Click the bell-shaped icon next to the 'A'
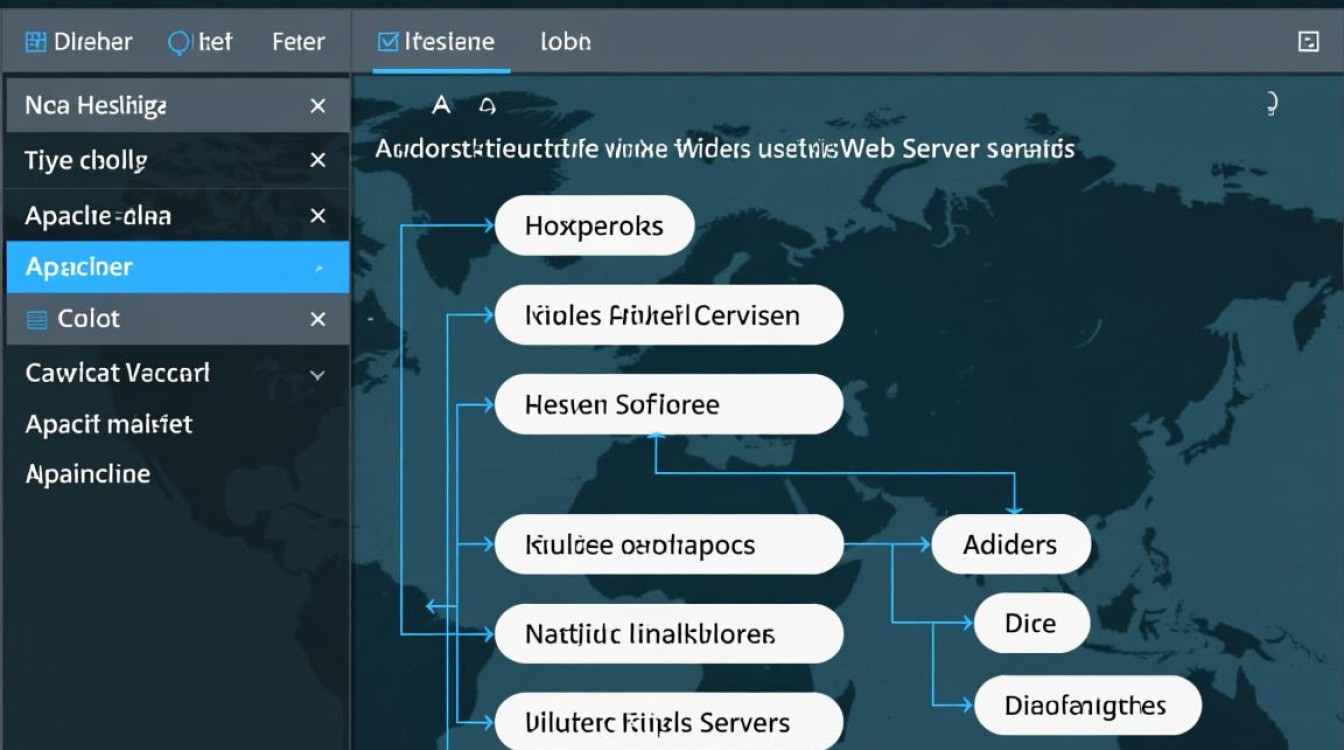 pos(487,105)
